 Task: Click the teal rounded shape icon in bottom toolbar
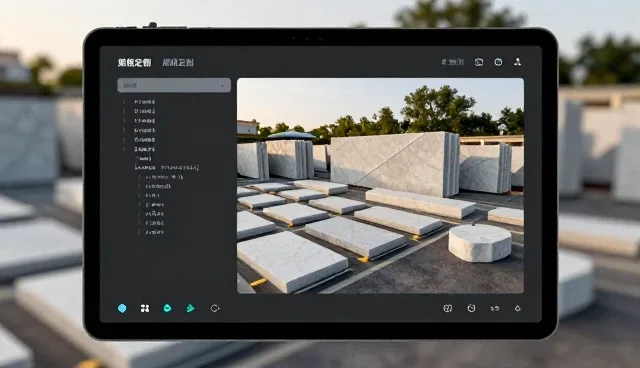click(x=167, y=308)
